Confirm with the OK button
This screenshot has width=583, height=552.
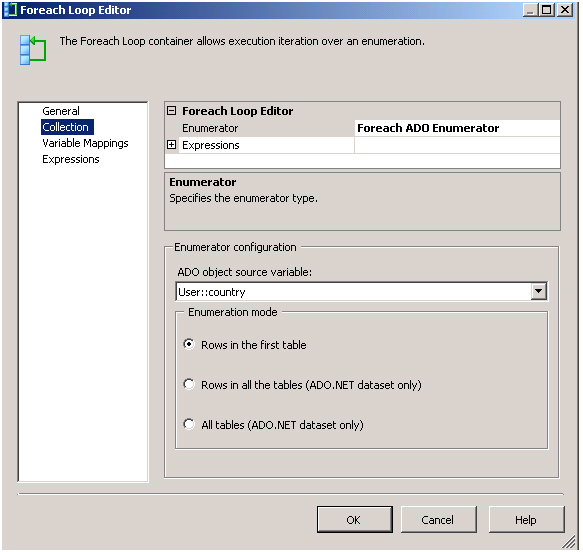[355, 519]
